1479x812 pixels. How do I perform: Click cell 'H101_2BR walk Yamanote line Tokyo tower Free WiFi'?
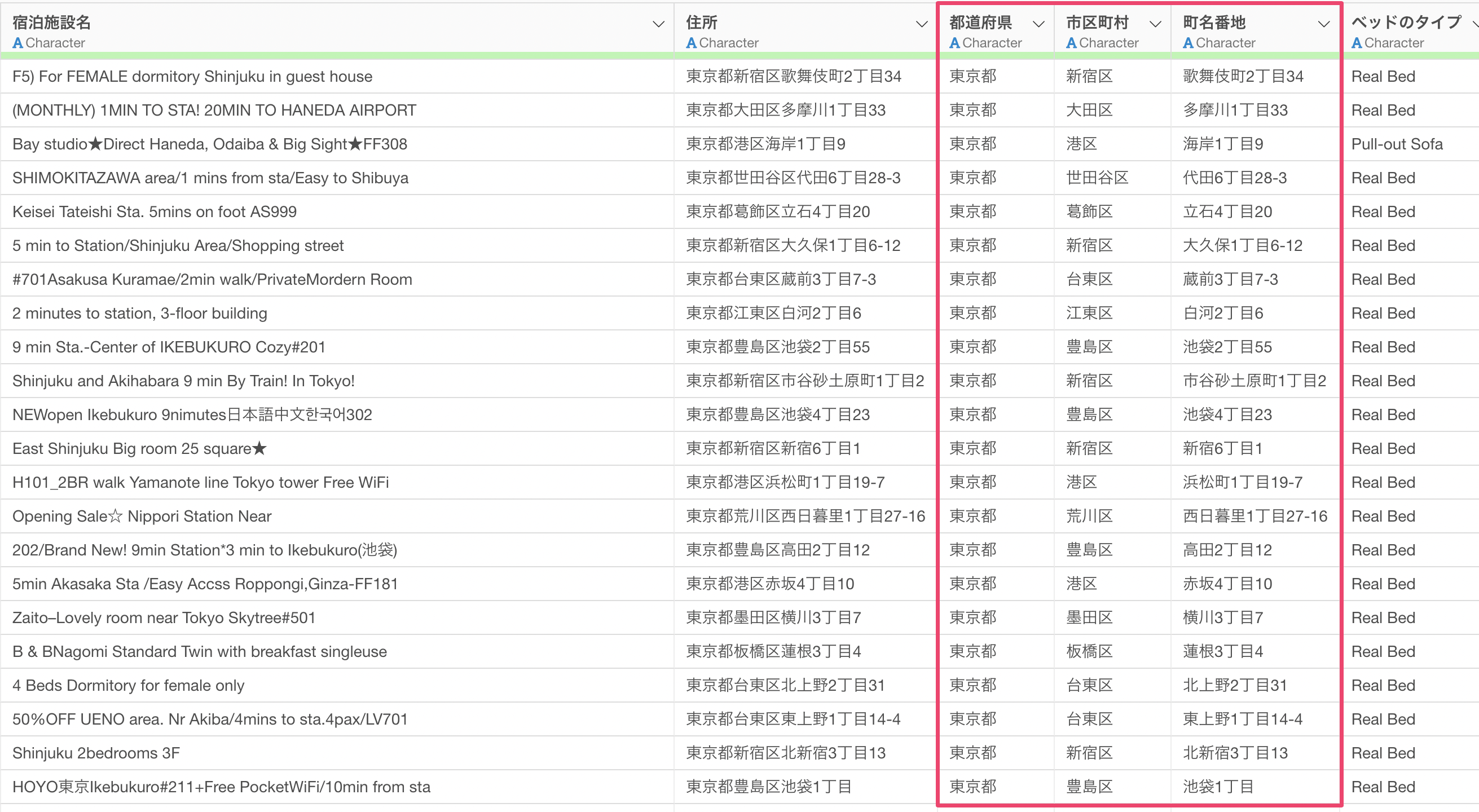pos(337,483)
